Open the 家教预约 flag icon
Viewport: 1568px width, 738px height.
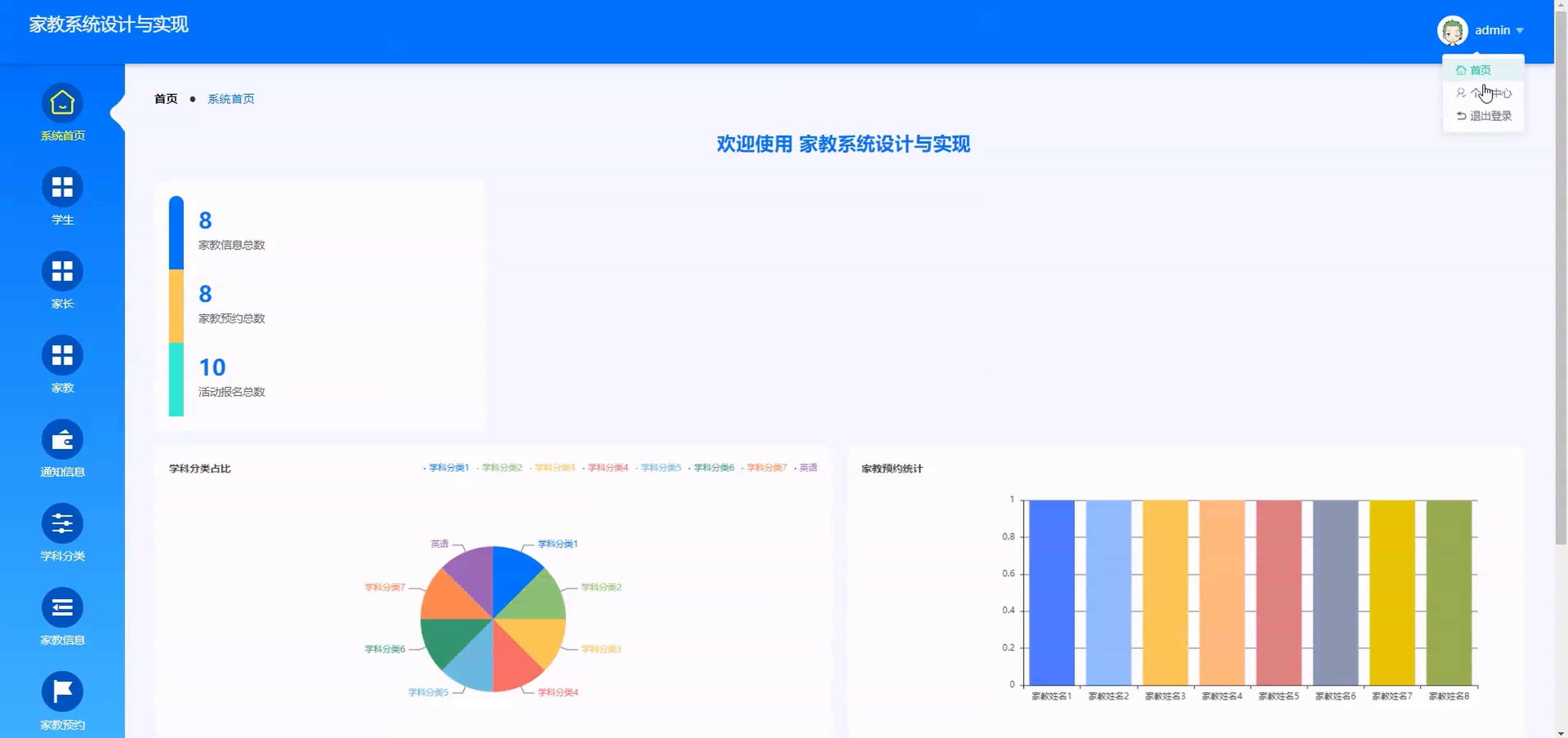[62, 691]
